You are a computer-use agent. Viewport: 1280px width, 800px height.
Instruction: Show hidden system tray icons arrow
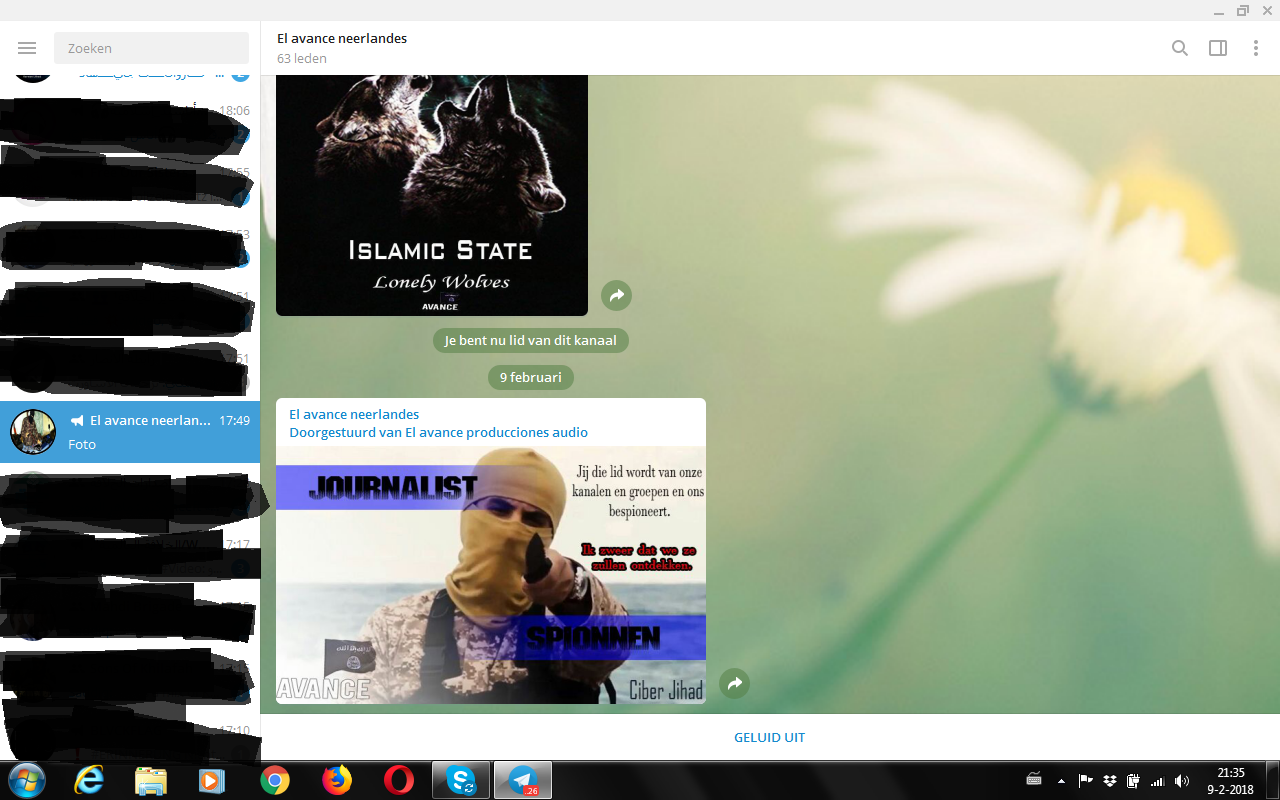coord(1061,781)
